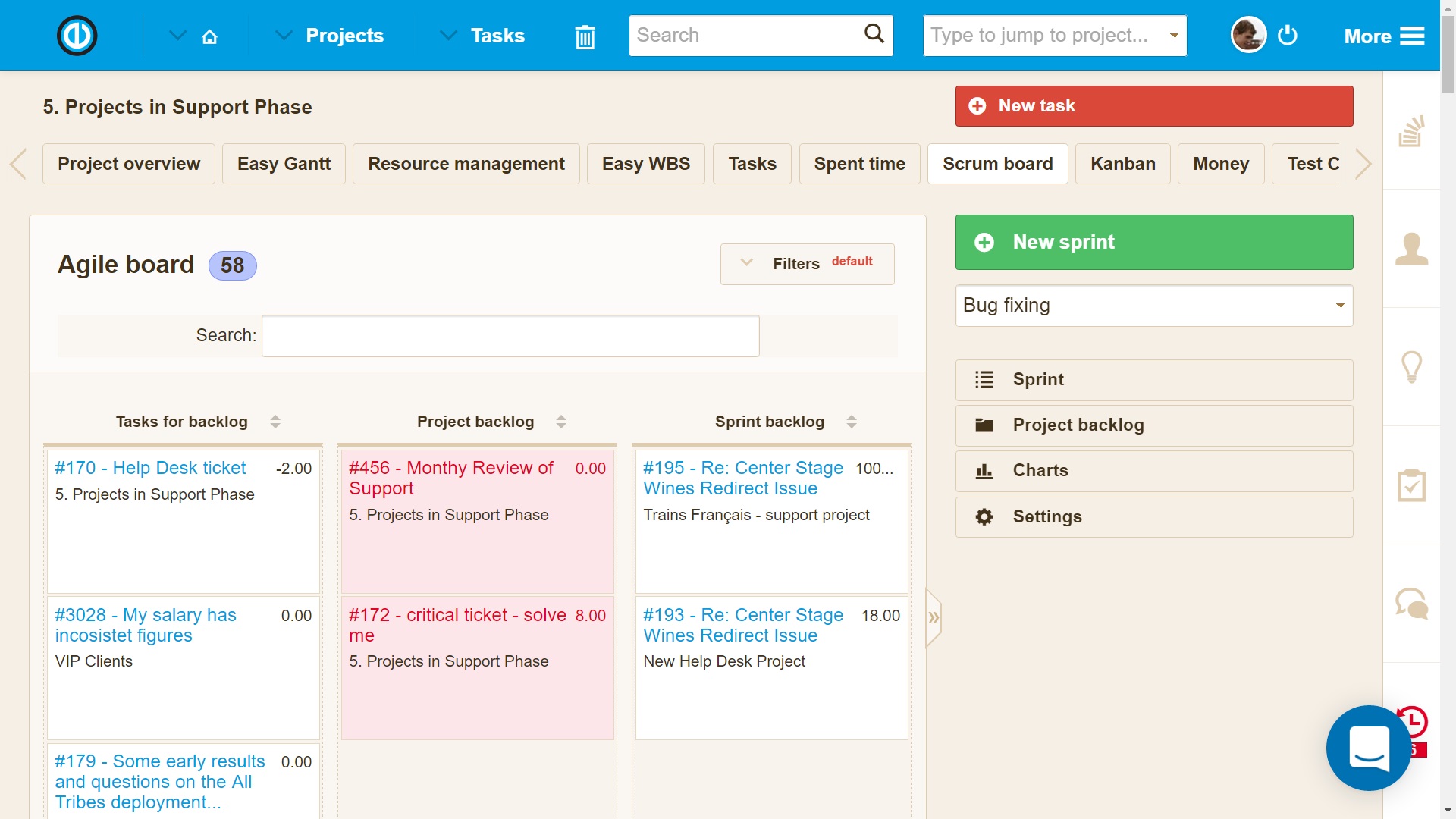Click the New sprint button
1456x819 pixels.
[x=1153, y=242]
